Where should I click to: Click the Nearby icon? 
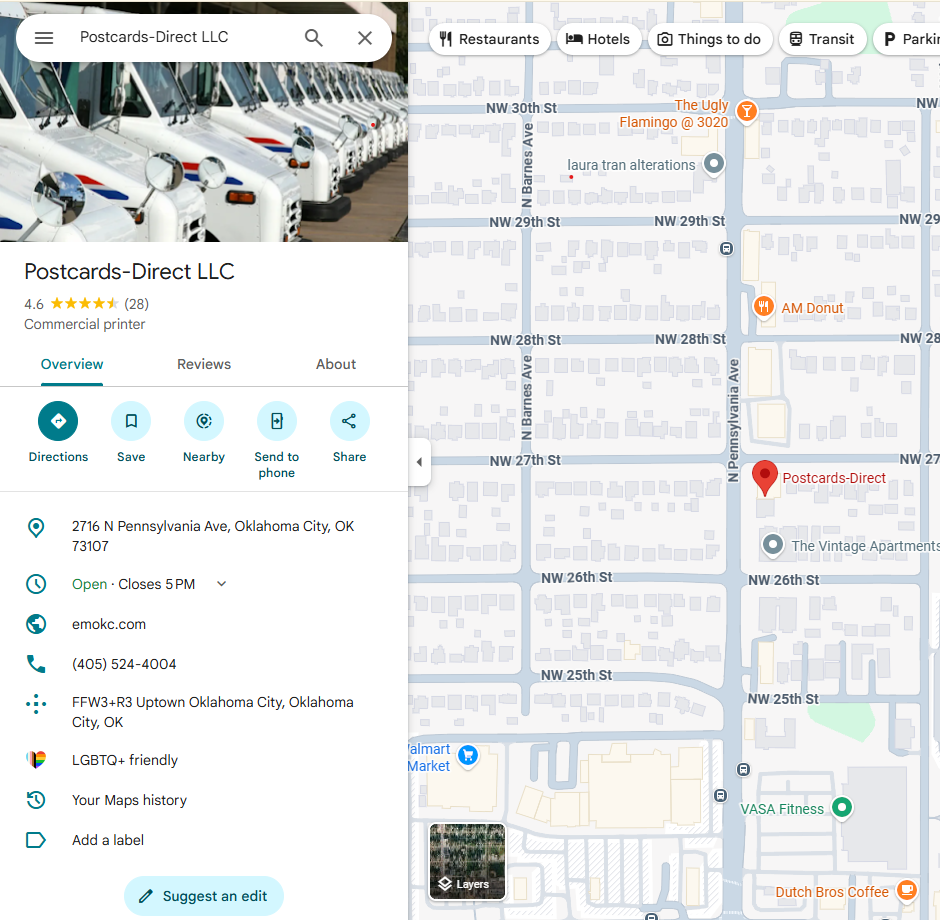[204, 421]
